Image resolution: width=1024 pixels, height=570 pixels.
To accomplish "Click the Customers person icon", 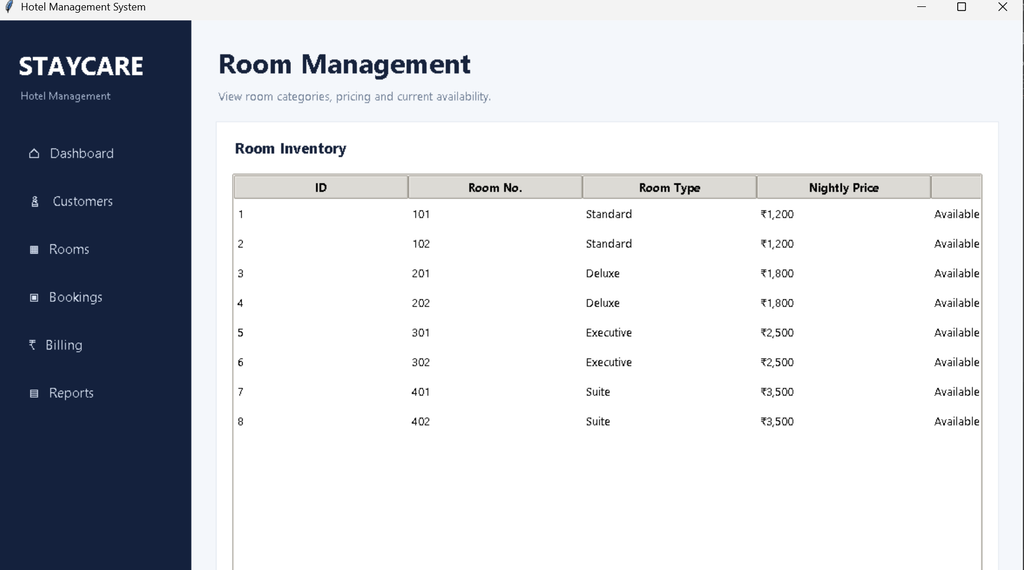I will click(35, 202).
